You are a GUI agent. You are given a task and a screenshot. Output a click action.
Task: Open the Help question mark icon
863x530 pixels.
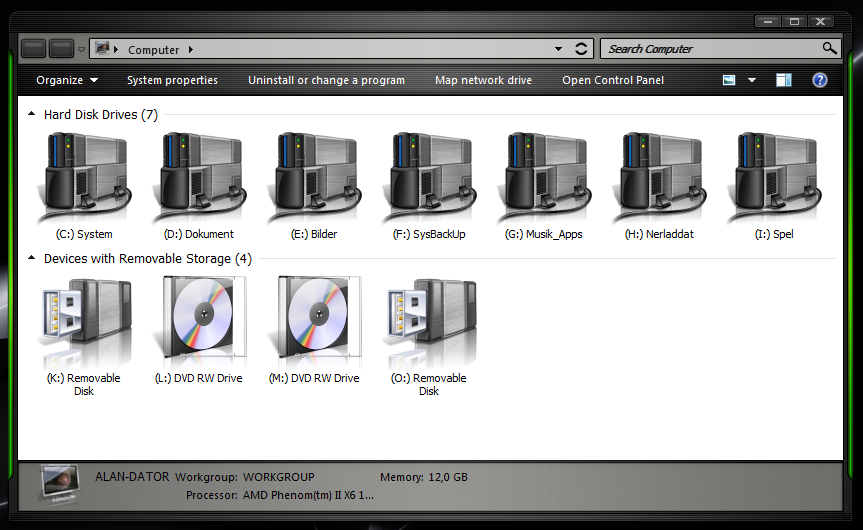(820, 80)
